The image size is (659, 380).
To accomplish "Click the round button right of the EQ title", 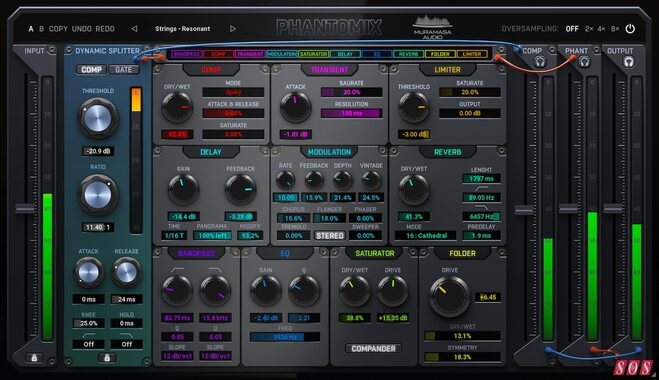I will (324, 252).
